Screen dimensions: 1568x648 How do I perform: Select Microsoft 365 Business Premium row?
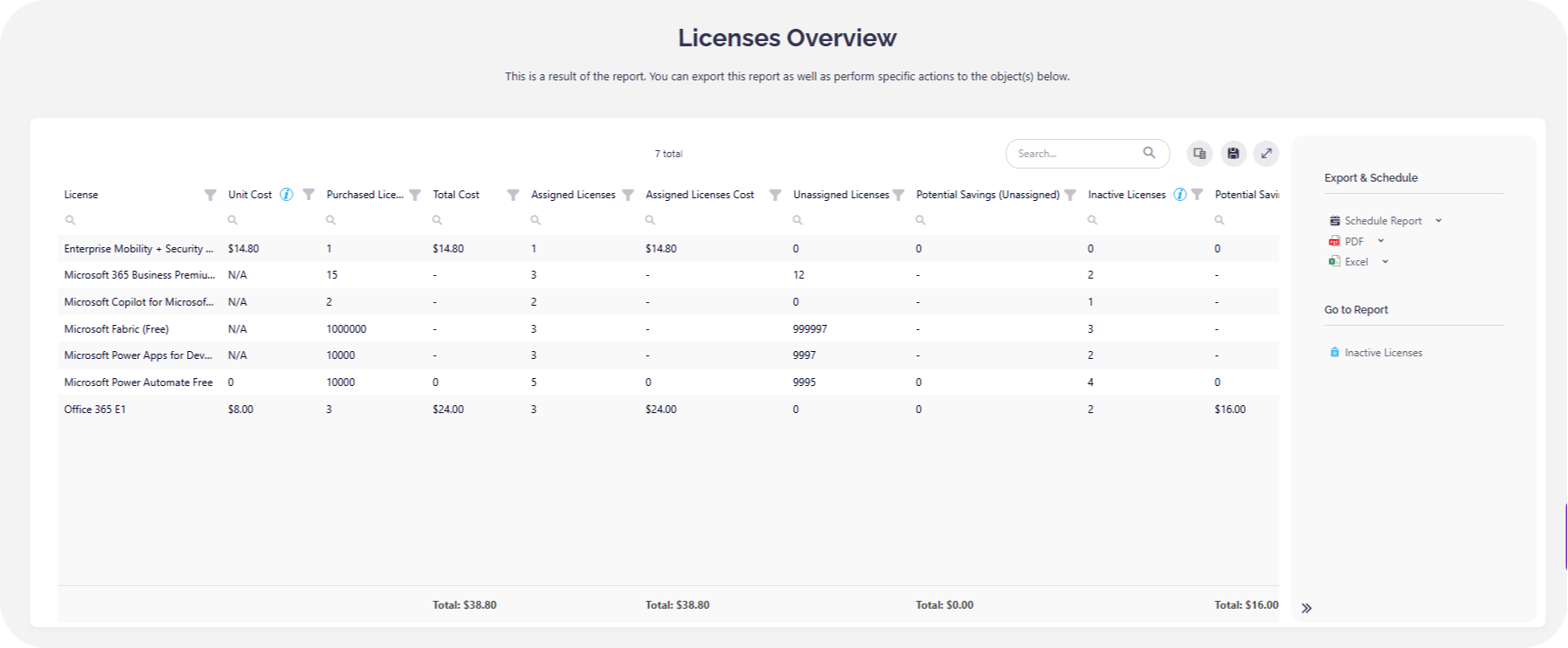point(668,275)
